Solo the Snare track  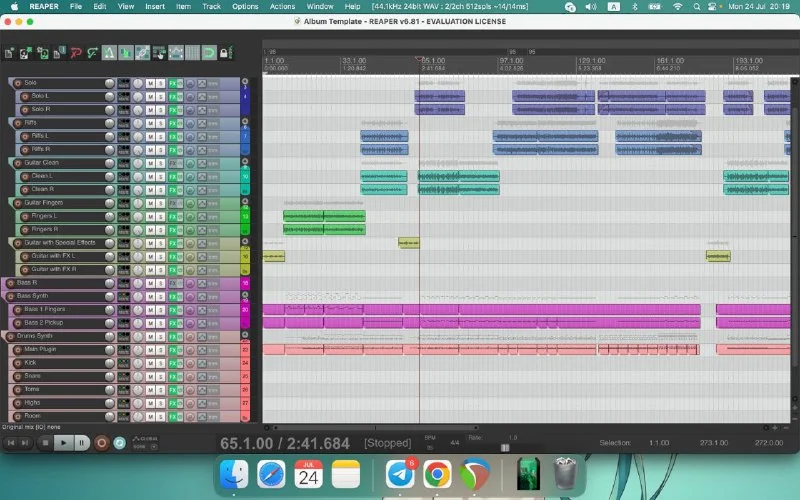pyautogui.click(x=160, y=376)
